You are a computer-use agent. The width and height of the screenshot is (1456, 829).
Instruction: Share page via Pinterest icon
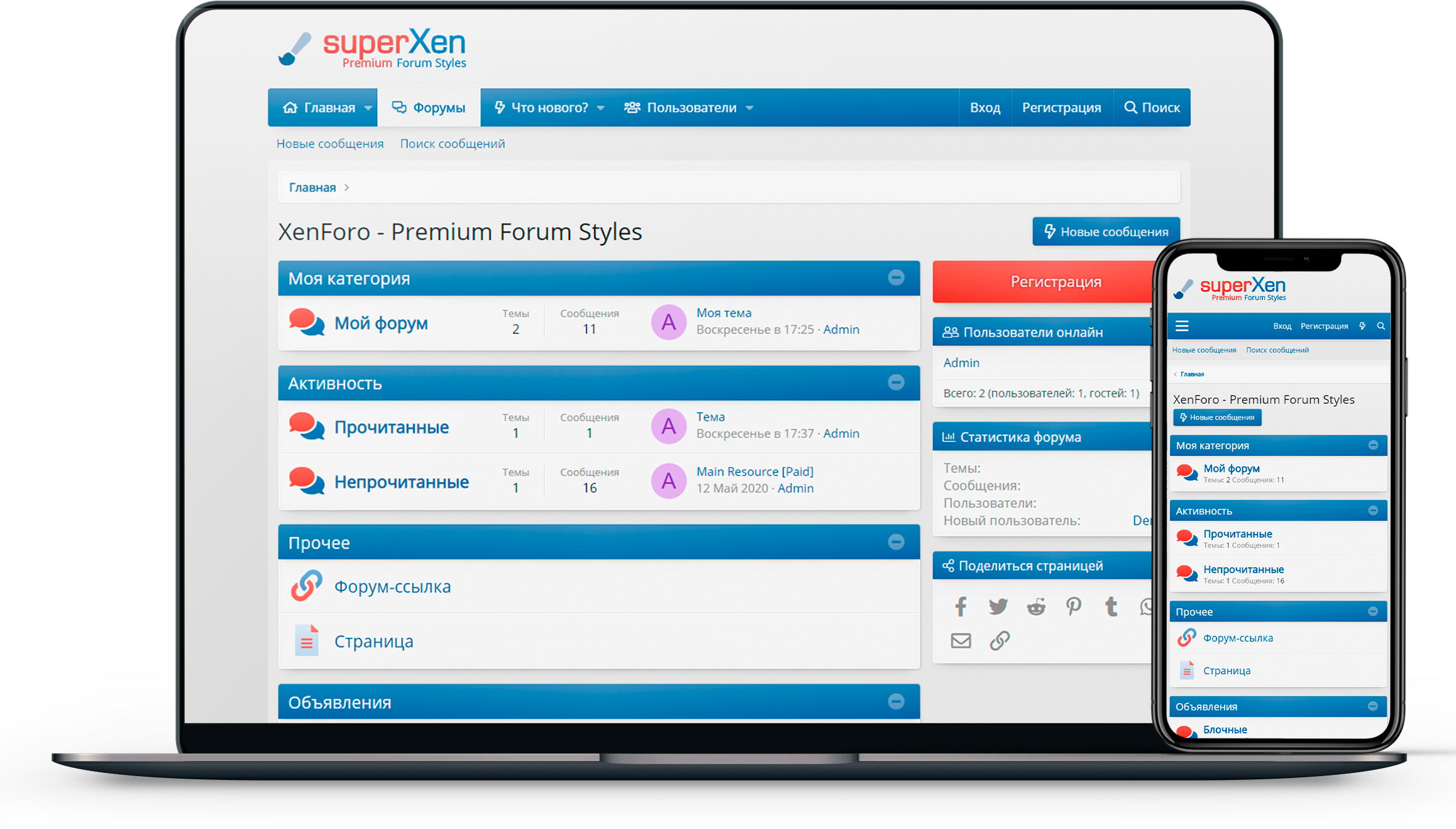(x=1074, y=606)
